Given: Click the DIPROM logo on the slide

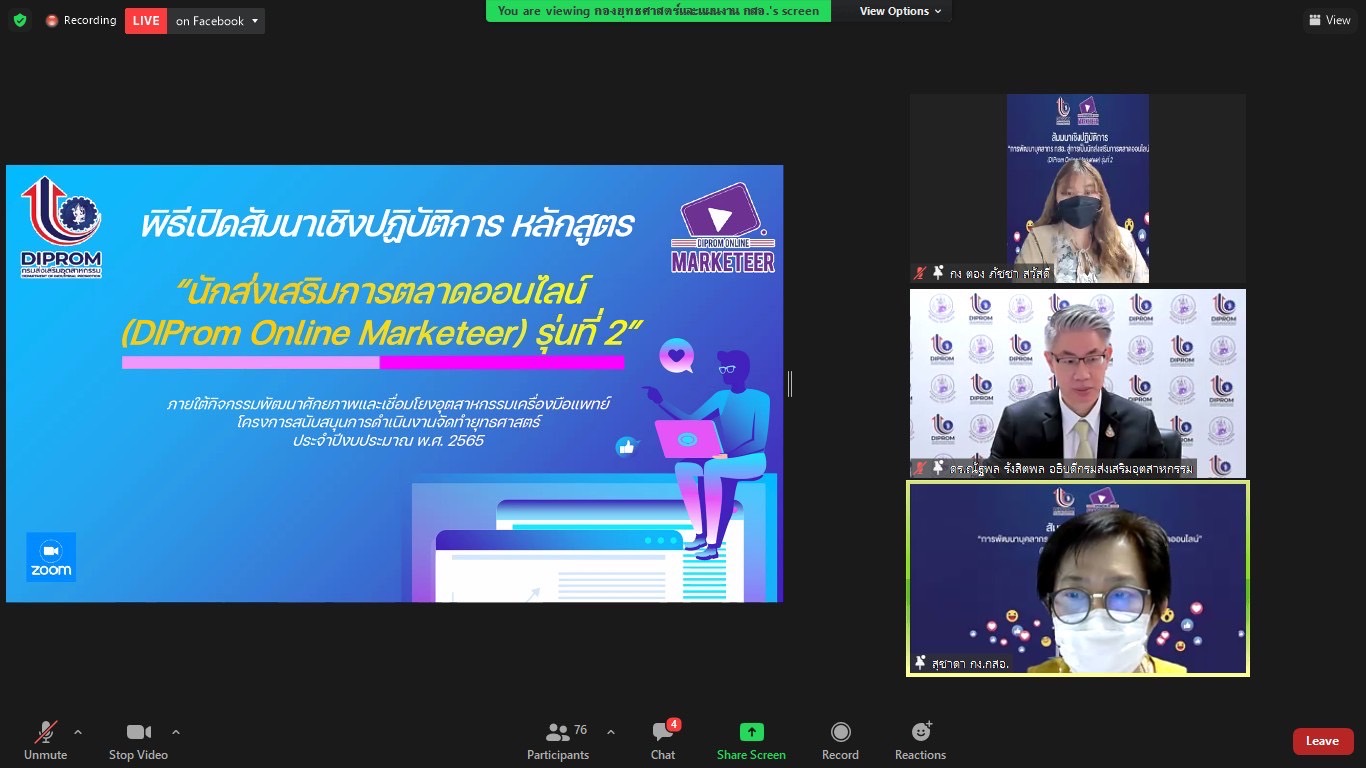Looking at the screenshot, I should (x=61, y=227).
